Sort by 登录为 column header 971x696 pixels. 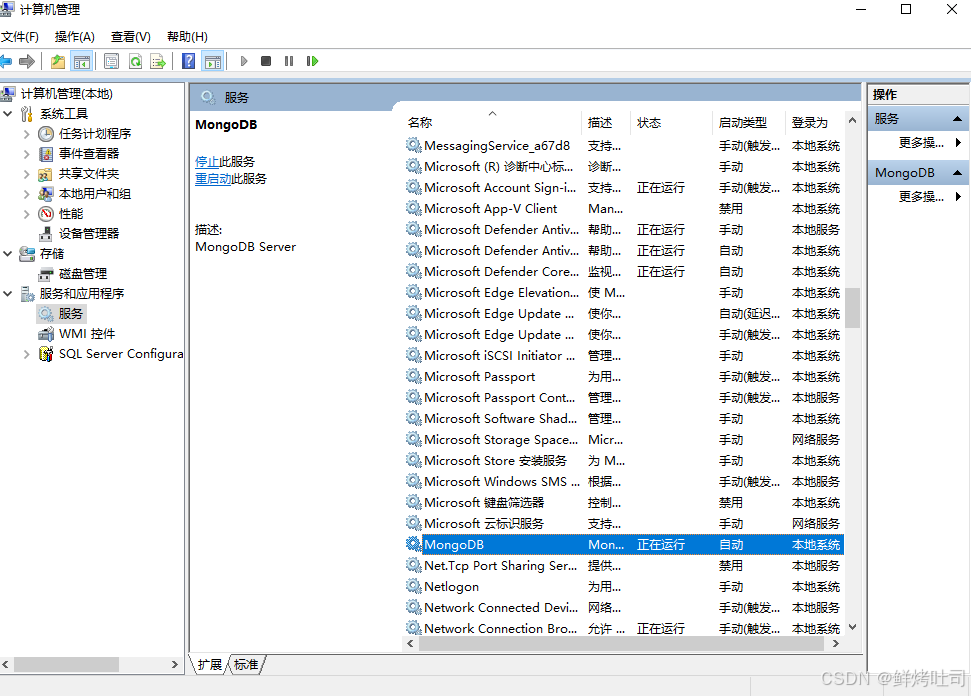[814, 123]
